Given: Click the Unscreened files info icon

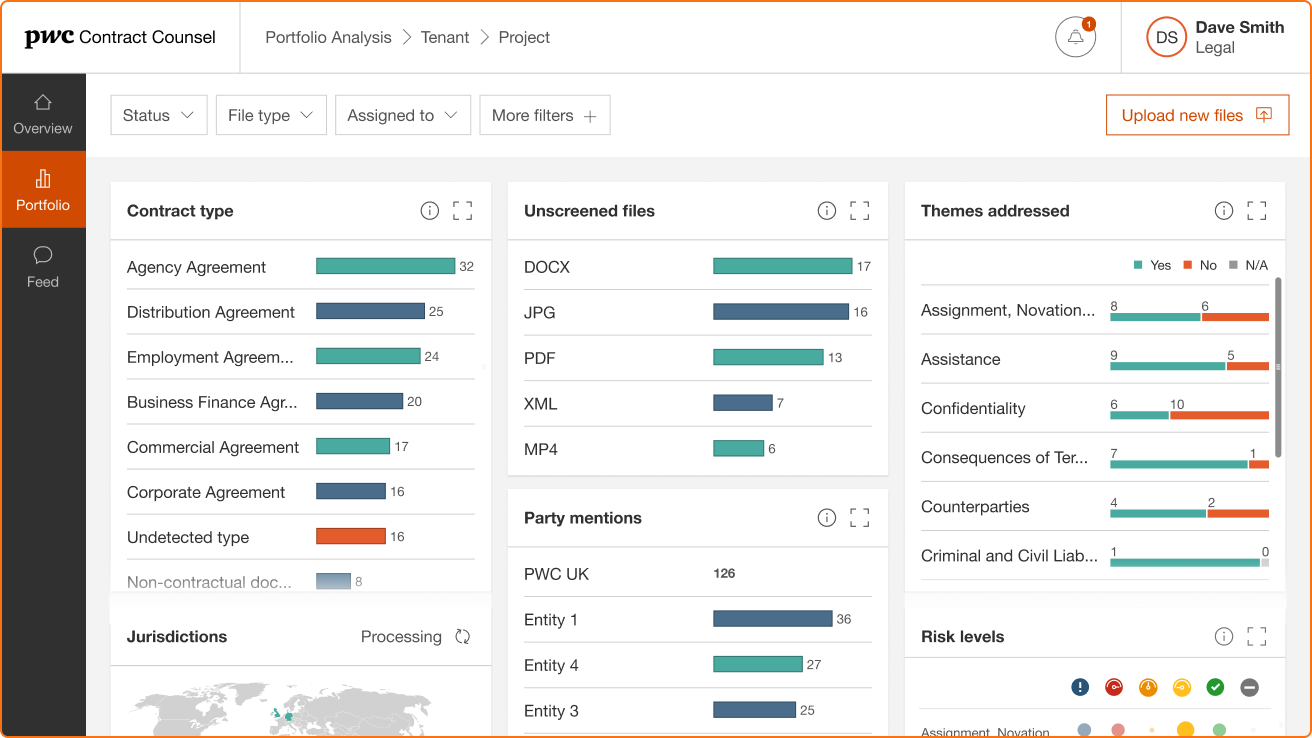Looking at the screenshot, I should coord(826,211).
